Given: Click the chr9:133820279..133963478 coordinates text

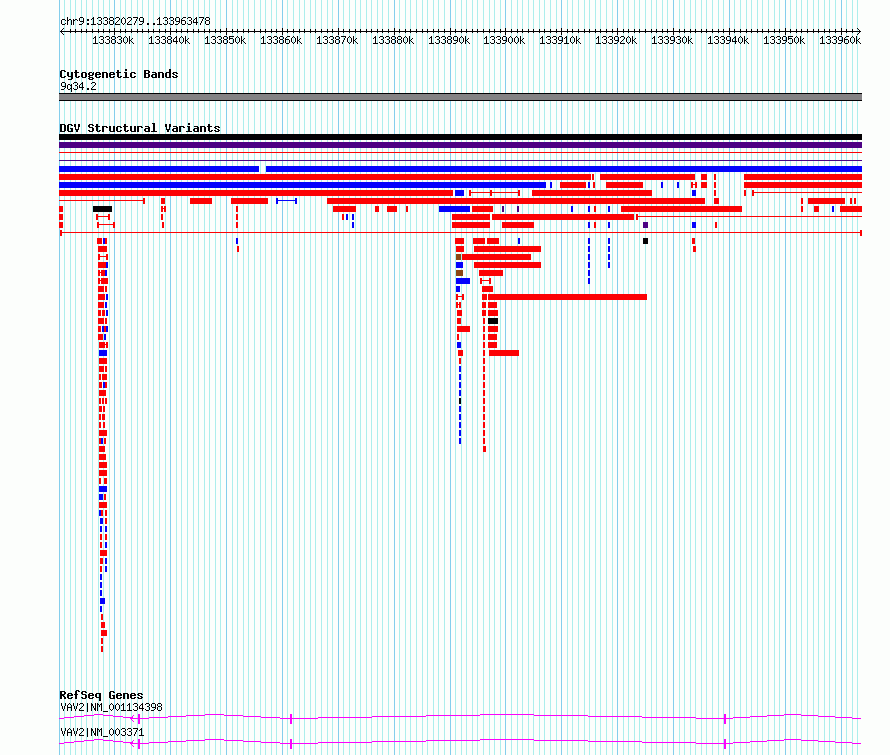Looking at the screenshot, I should 135,21.
